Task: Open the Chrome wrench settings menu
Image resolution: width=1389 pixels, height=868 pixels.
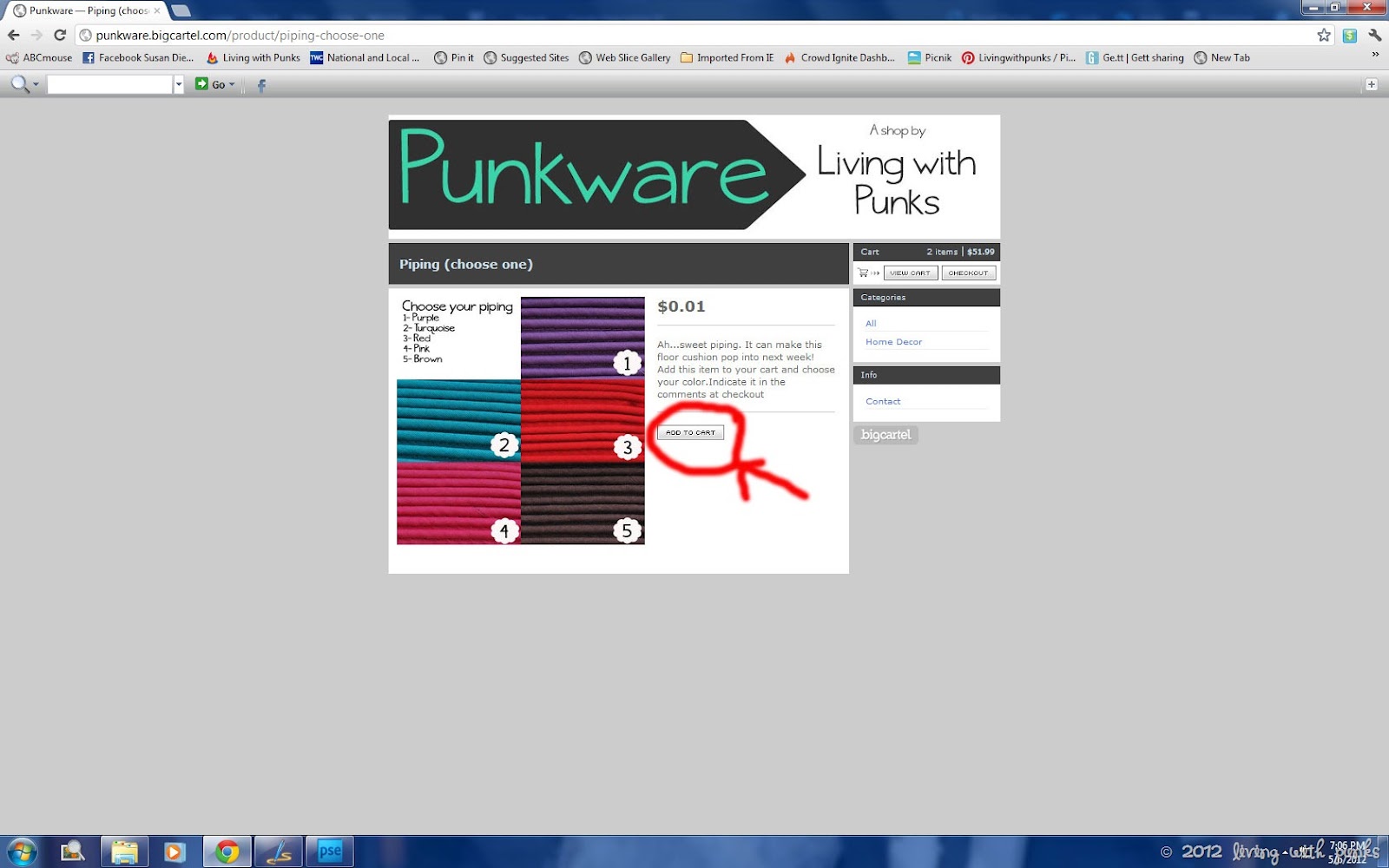Action: [x=1374, y=36]
